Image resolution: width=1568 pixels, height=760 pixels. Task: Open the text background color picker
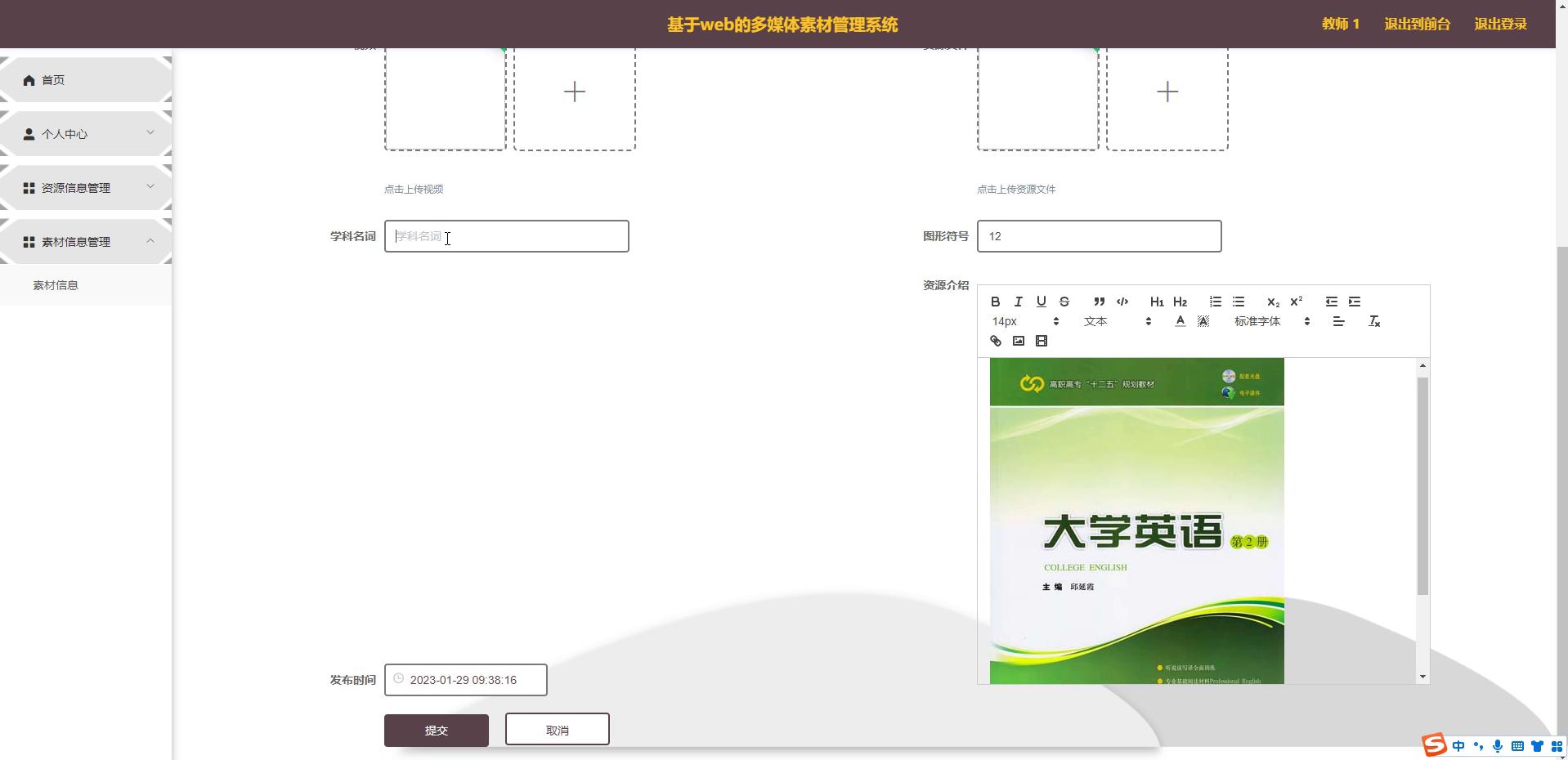[x=1203, y=321]
